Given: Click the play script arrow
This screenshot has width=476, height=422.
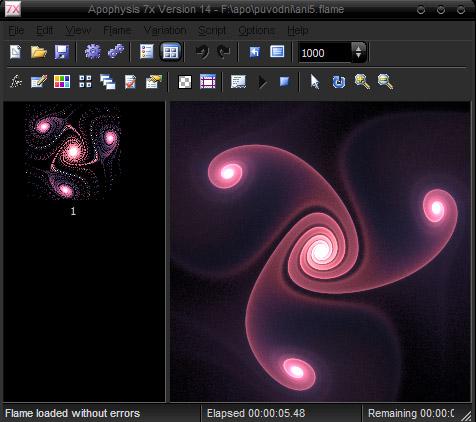Looking at the screenshot, I should click(x=262, y=82).
